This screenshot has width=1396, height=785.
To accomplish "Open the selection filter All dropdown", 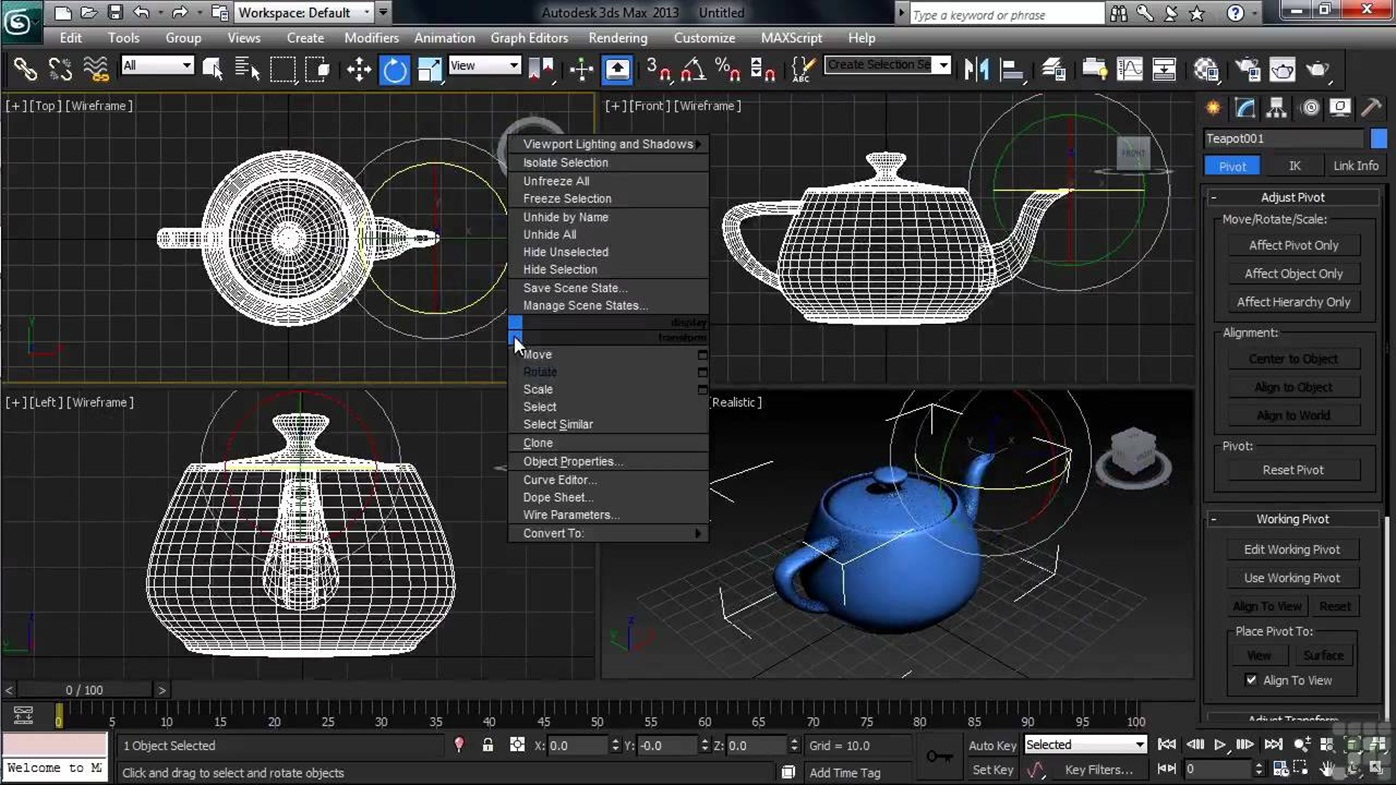I will (x=157, y=66).
